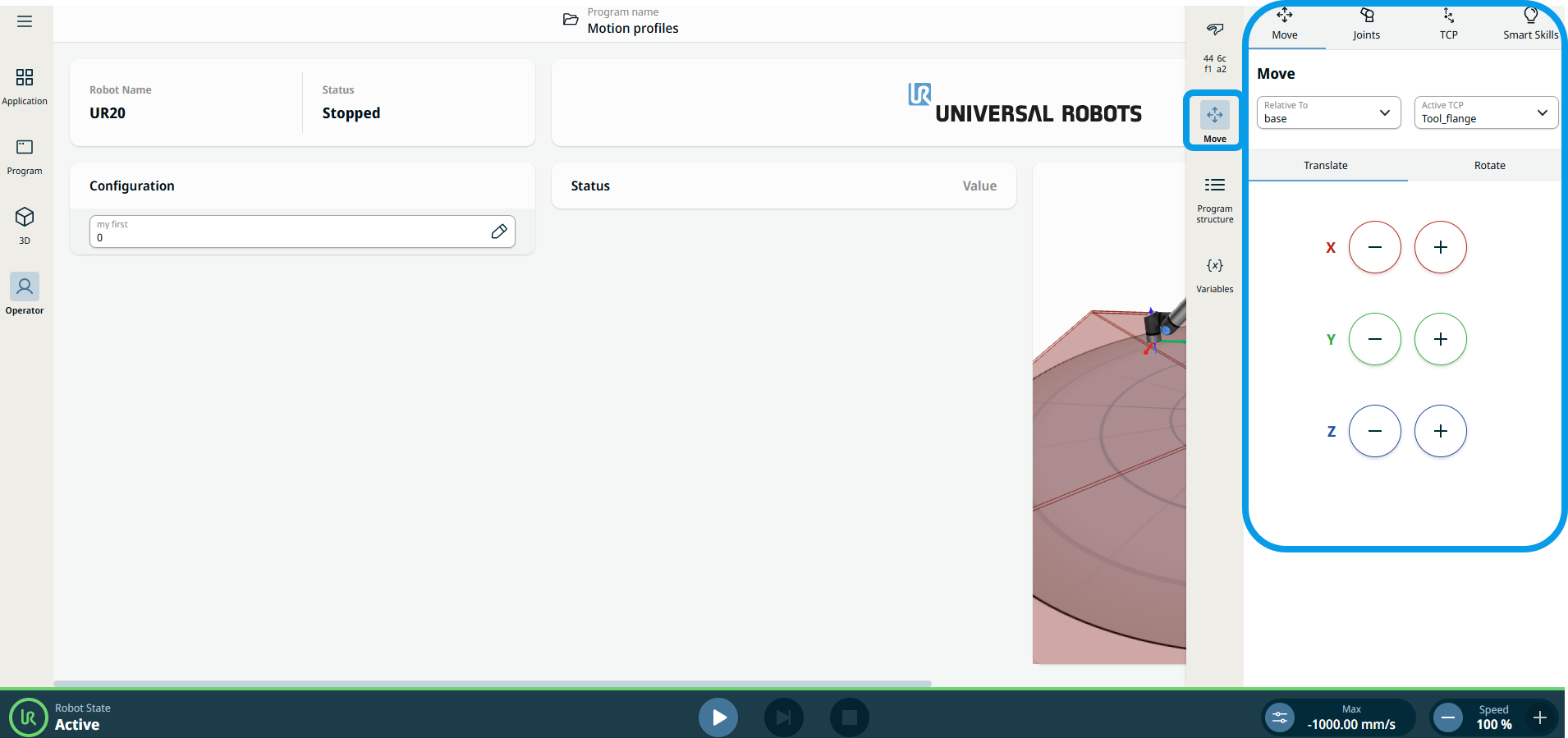Go to the Program section
Image resolution: width=1568 pixels, height=738 pixels.
(25, 156)
